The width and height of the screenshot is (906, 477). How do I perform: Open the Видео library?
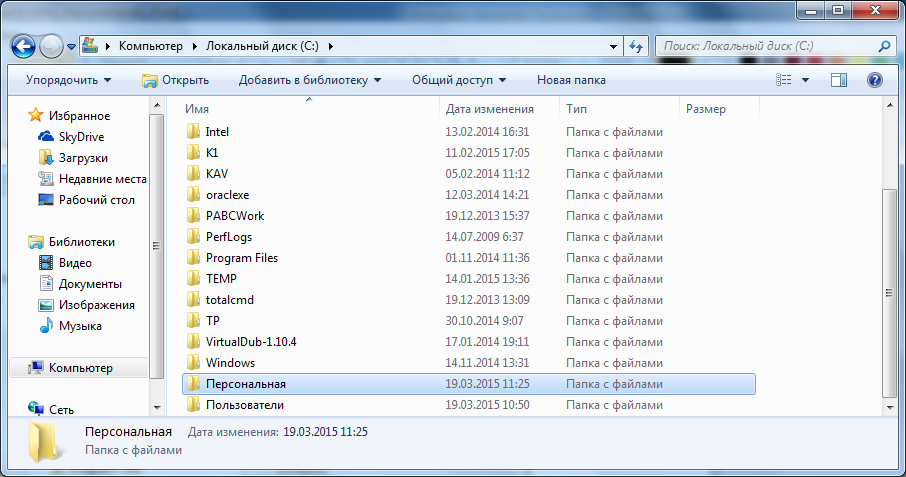tap(65, 263)
